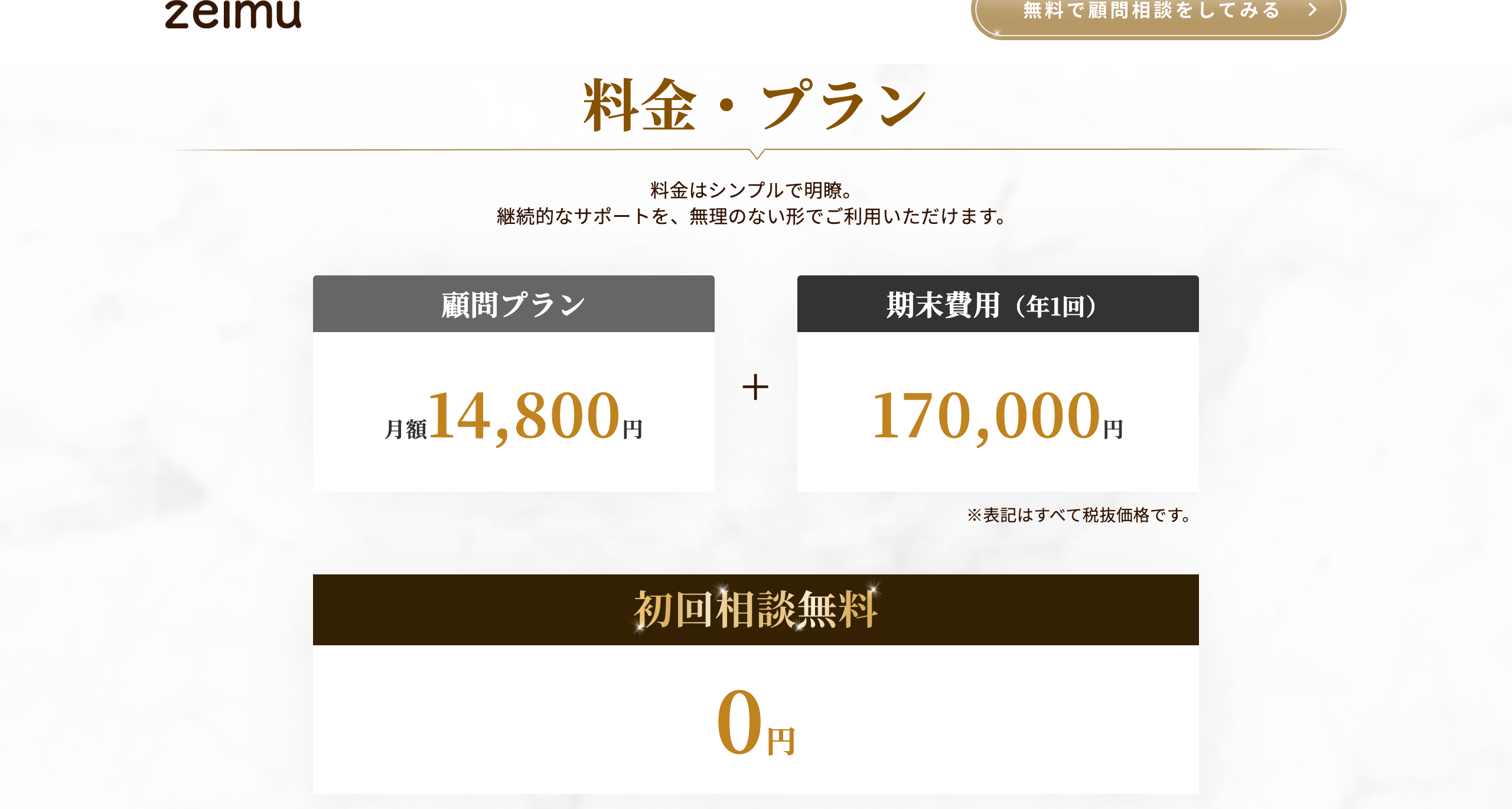Click the plus sign between the plan cards
This screenshot has width=1512, height=809.
point(755,388)
